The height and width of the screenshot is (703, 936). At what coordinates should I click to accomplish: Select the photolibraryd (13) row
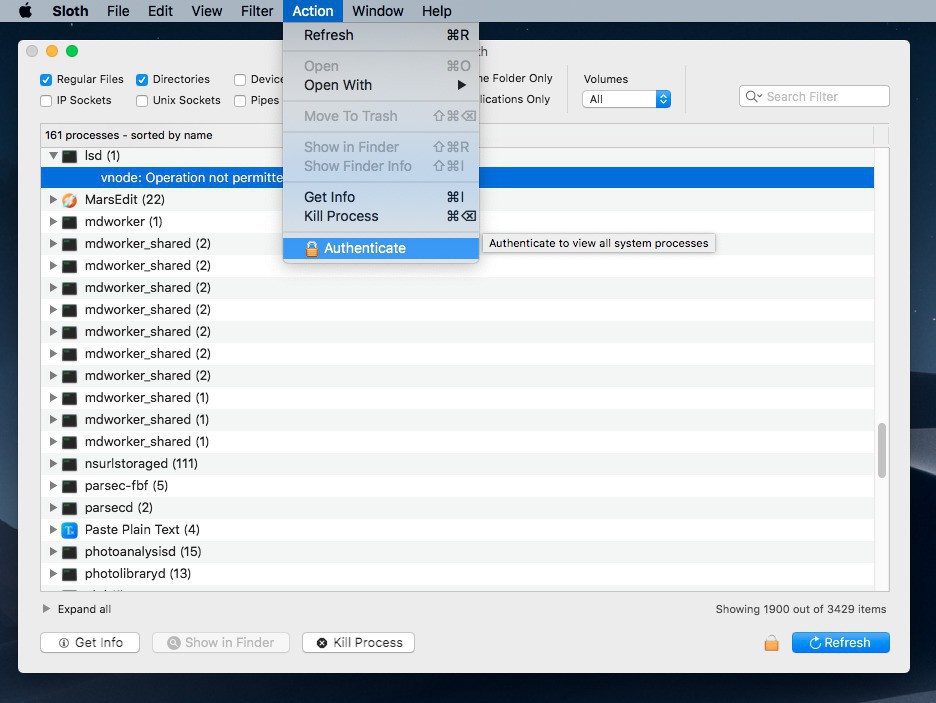point(457,574)
